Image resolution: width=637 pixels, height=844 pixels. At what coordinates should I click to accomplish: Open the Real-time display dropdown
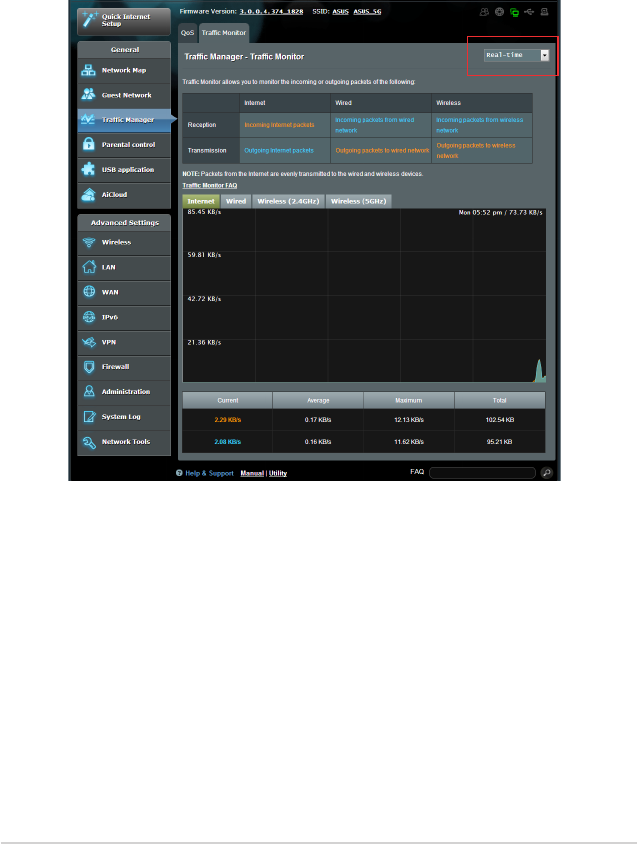coord(516,55)
